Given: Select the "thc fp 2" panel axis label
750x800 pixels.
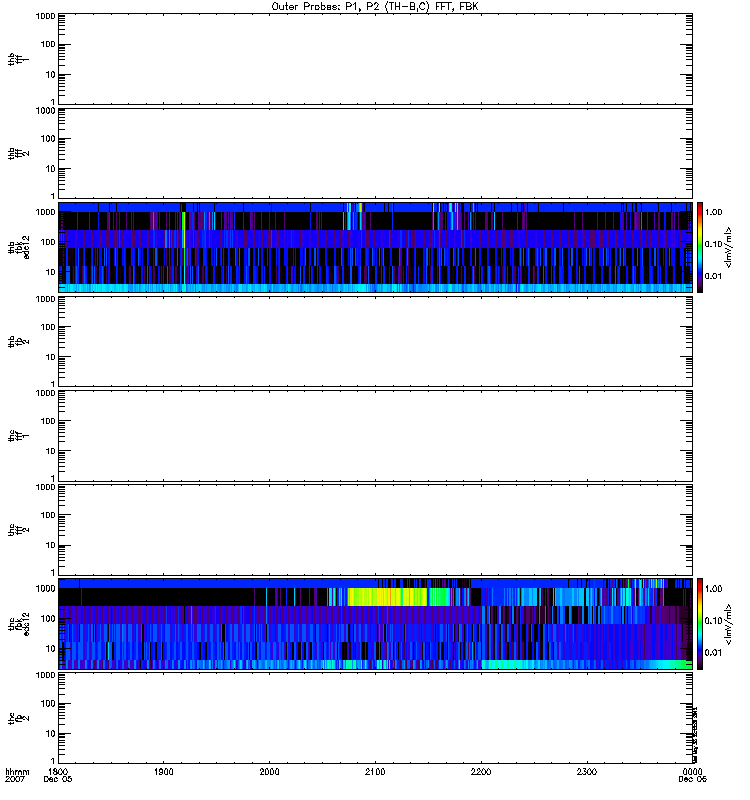Looking at the screenshot, I should click(18, 718).
